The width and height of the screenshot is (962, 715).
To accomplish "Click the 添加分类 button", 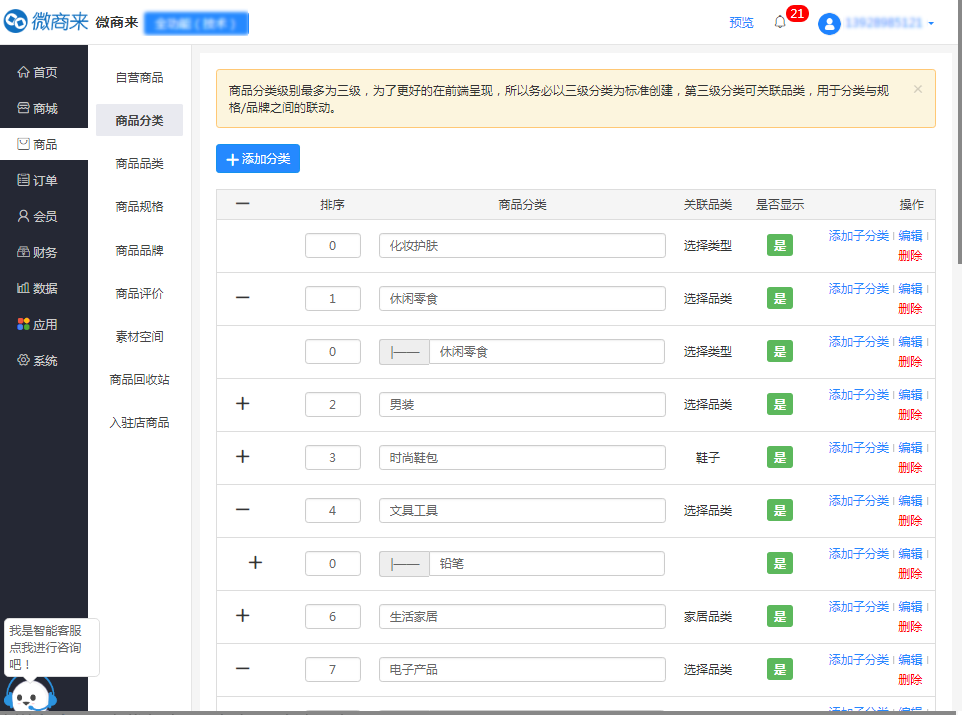I will (258, 159).
